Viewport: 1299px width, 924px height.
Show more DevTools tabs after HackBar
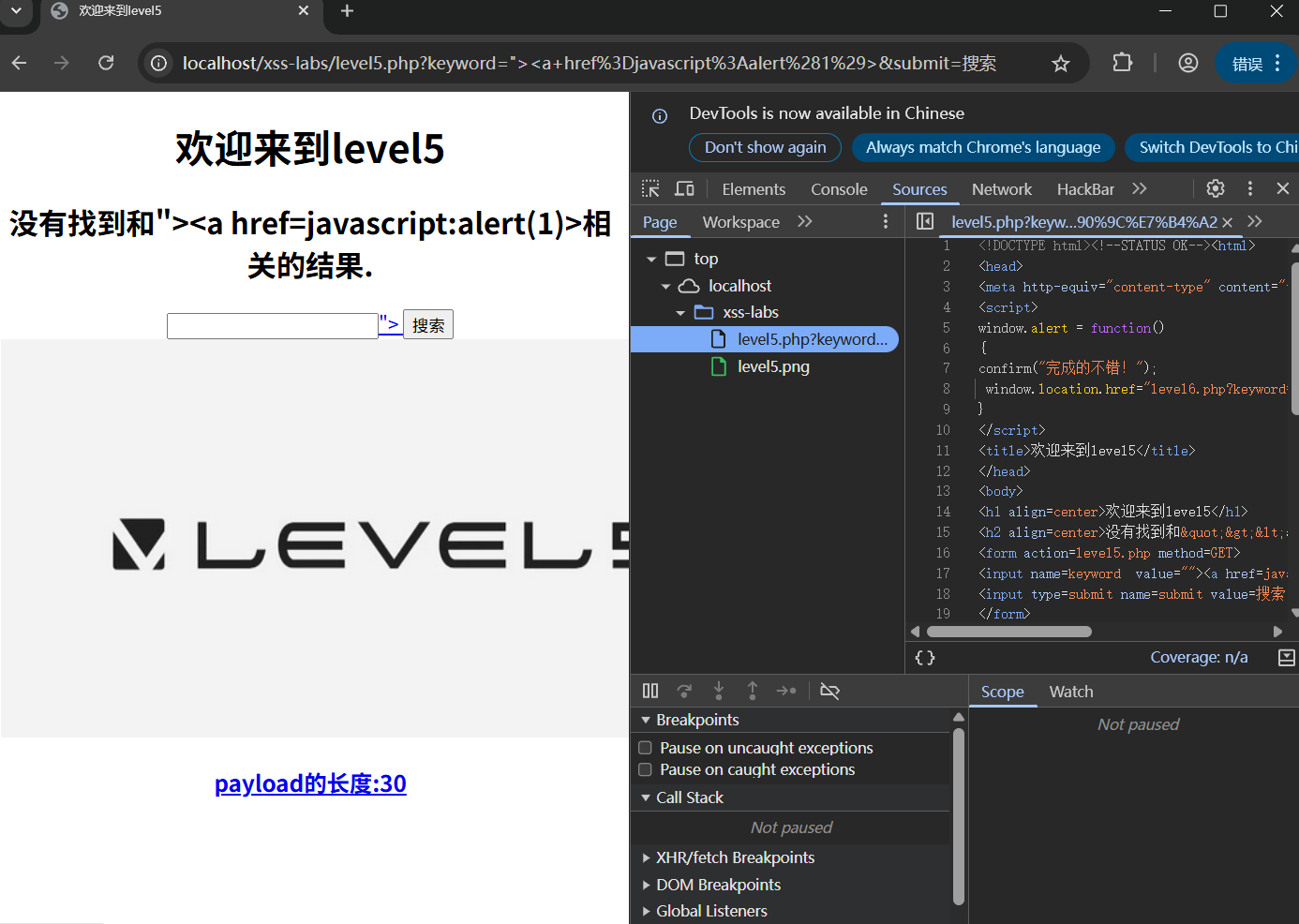[x=1139, y=188]
